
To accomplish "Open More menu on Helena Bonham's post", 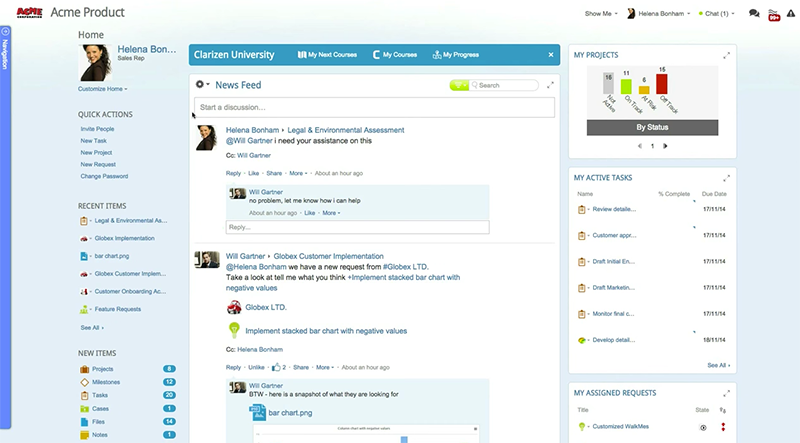I will (x=298, y=174).
